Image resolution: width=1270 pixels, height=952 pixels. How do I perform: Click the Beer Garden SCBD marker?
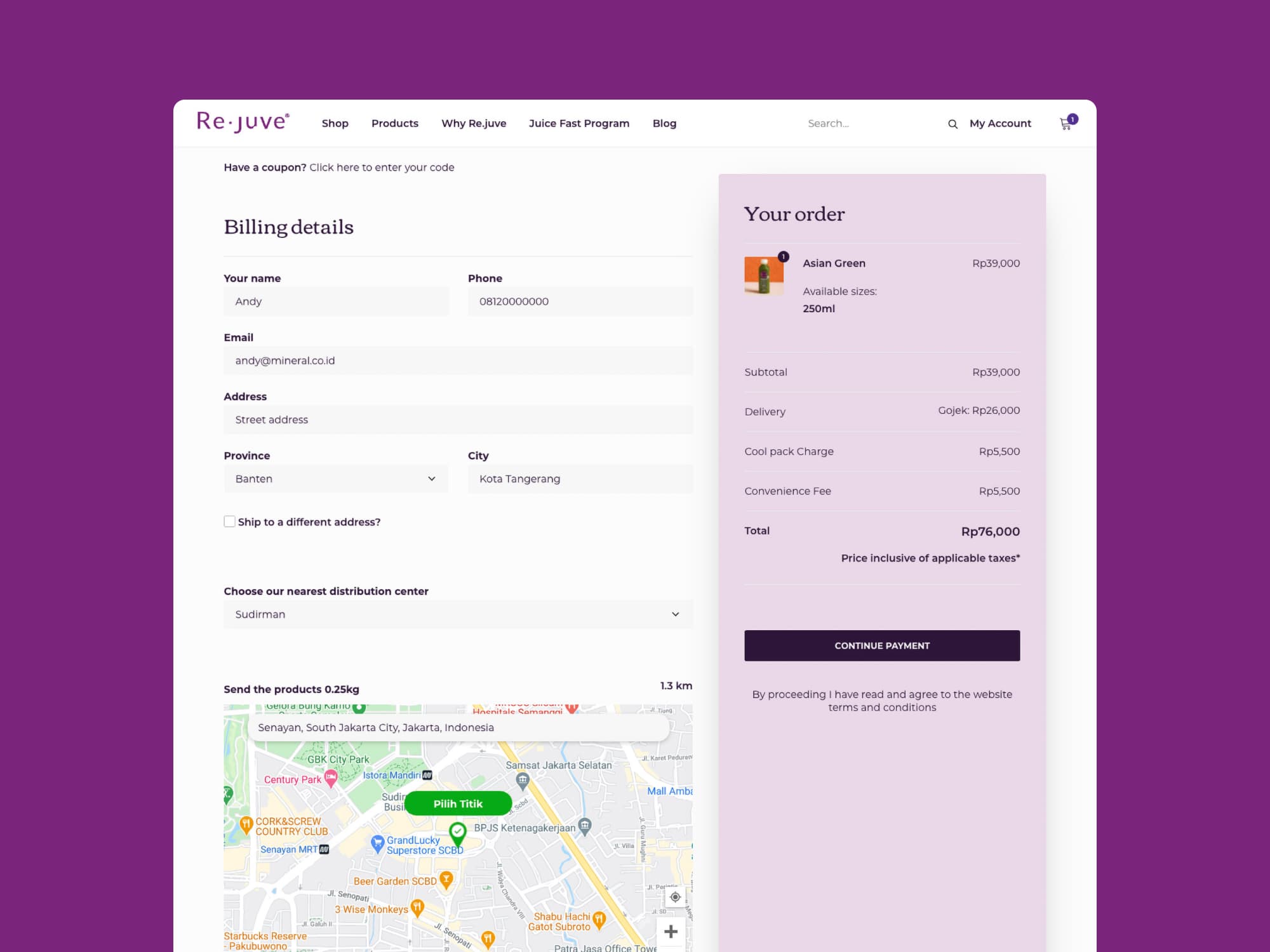pos(446,880)
